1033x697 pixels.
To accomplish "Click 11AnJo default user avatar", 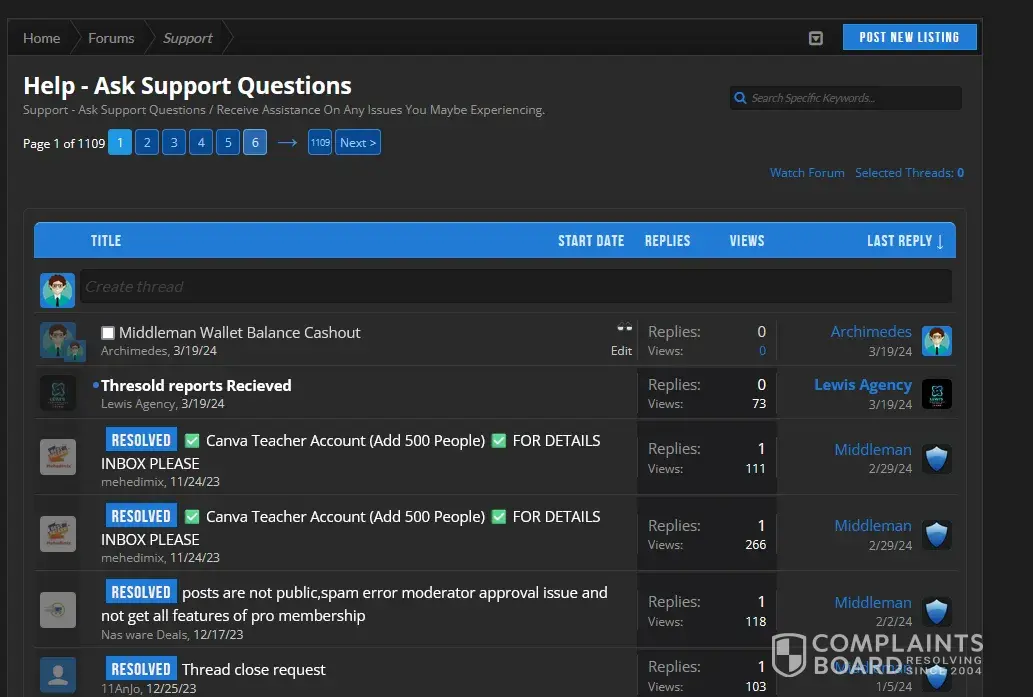I will 57,674.
